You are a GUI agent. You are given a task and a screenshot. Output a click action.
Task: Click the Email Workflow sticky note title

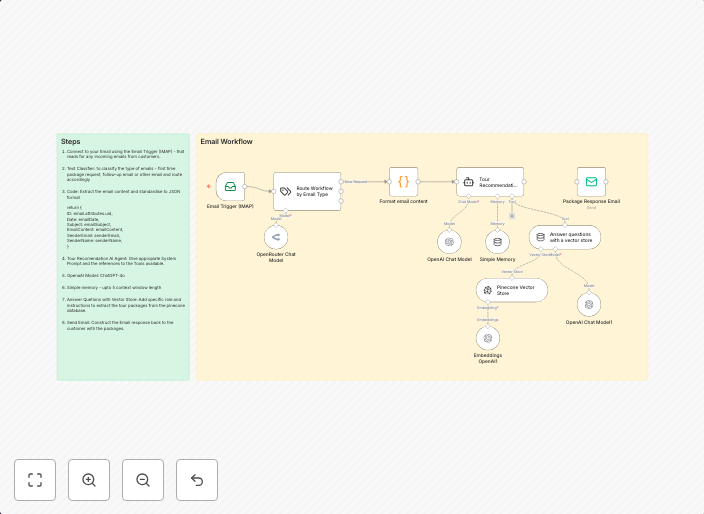click(226, 141)
